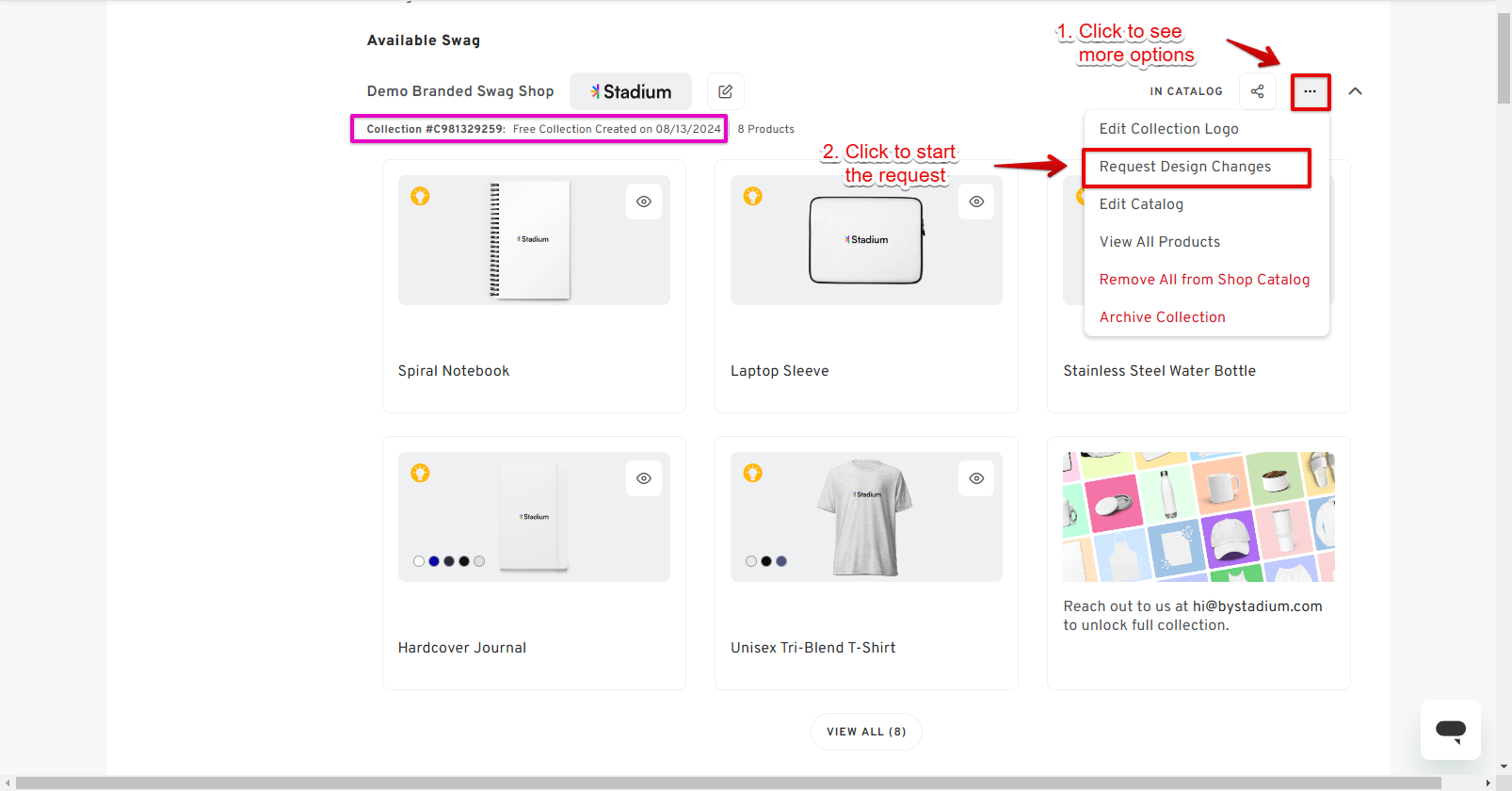The width and height of the screenshot is (1512, 791).
Task: Click the yellow badge on Hardcover Journal
Action: pyautogui.click(x=420, y=473)
